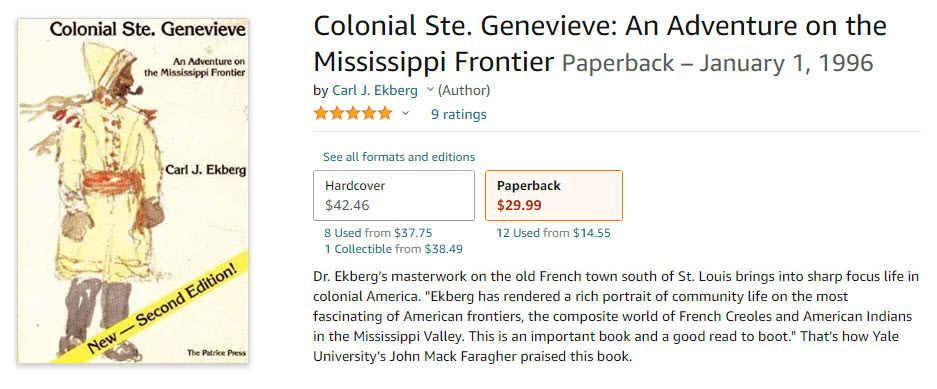Click the last star in the rating
The image size is (937, 389).
click(385, 113)
